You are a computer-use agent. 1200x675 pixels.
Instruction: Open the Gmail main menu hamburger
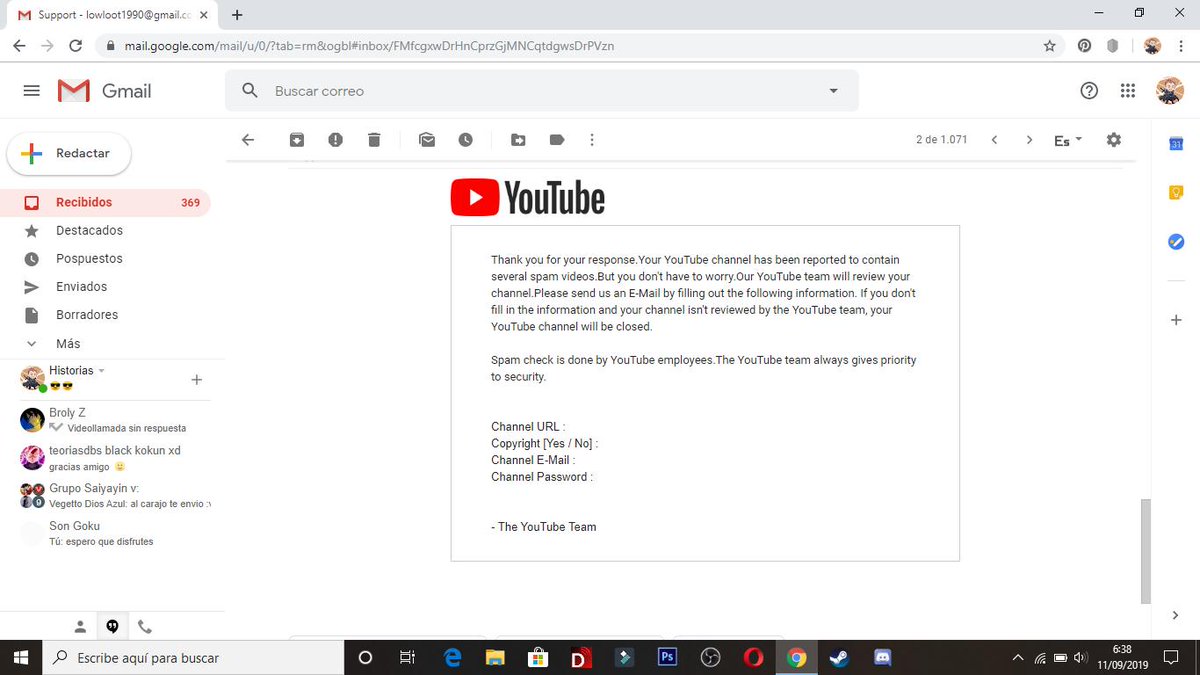[31, 91]
